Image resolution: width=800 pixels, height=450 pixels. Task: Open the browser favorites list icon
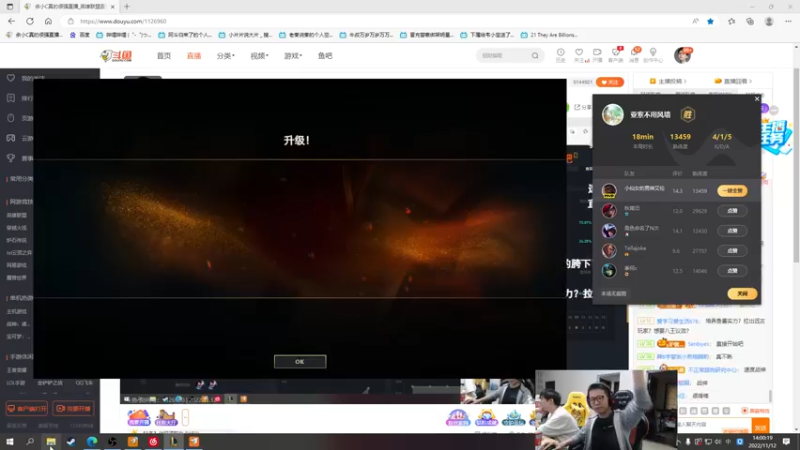[x=731, y=21]
